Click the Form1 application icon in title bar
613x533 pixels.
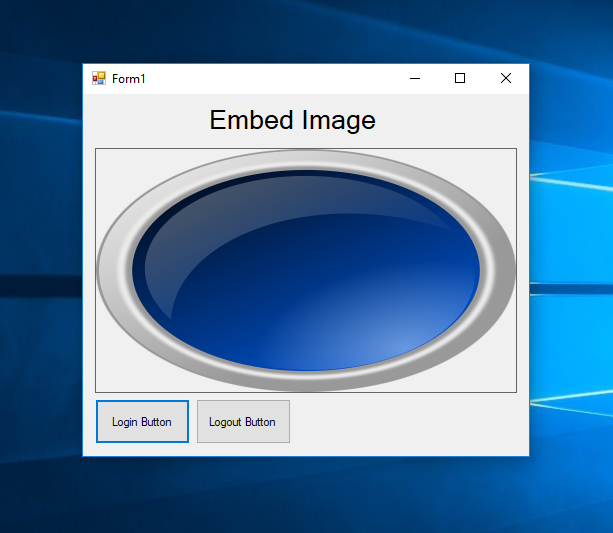[x=99, y=78]
